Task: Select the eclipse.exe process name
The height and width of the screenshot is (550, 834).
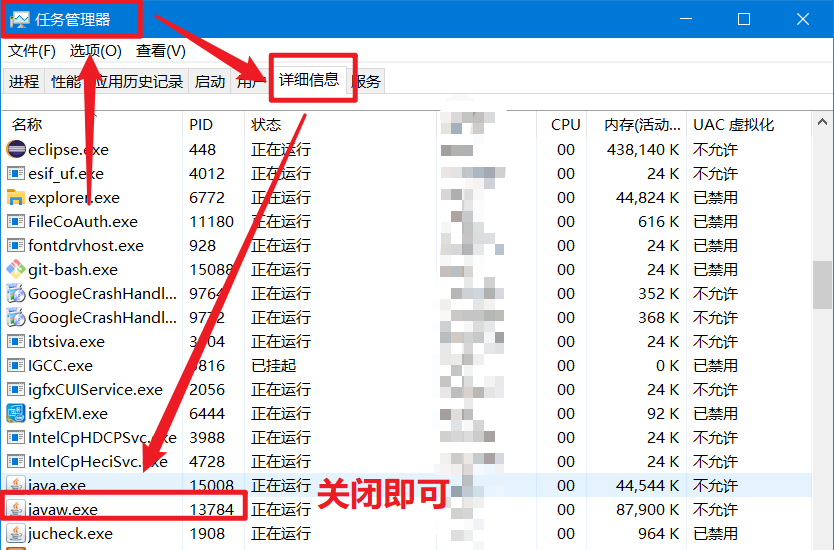Action: coord(69,149)
